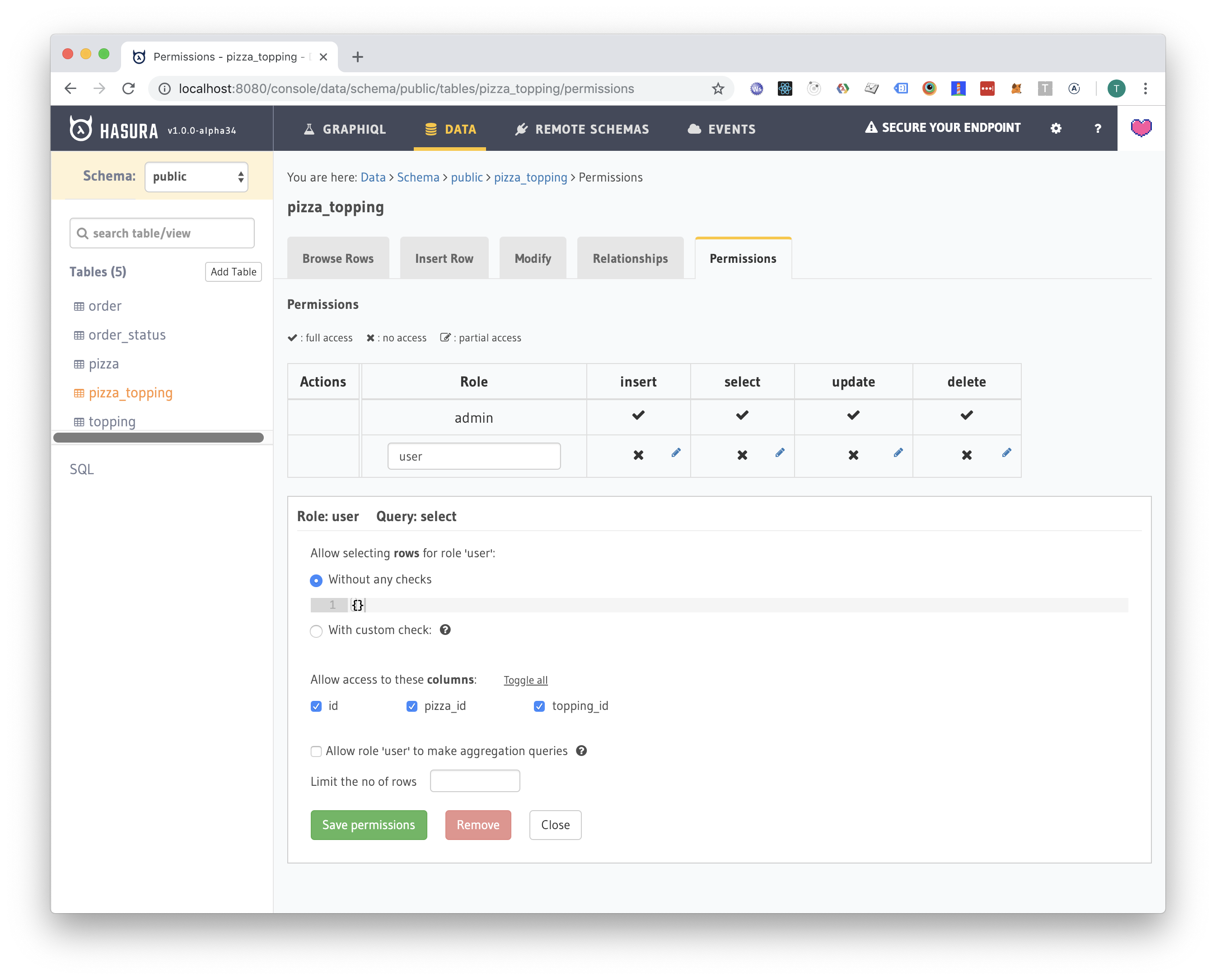Image resolution: width=1216 pixels, height=980 pixels.
Task: Open the Schema selector dropdown
Action: pos(196,177)
